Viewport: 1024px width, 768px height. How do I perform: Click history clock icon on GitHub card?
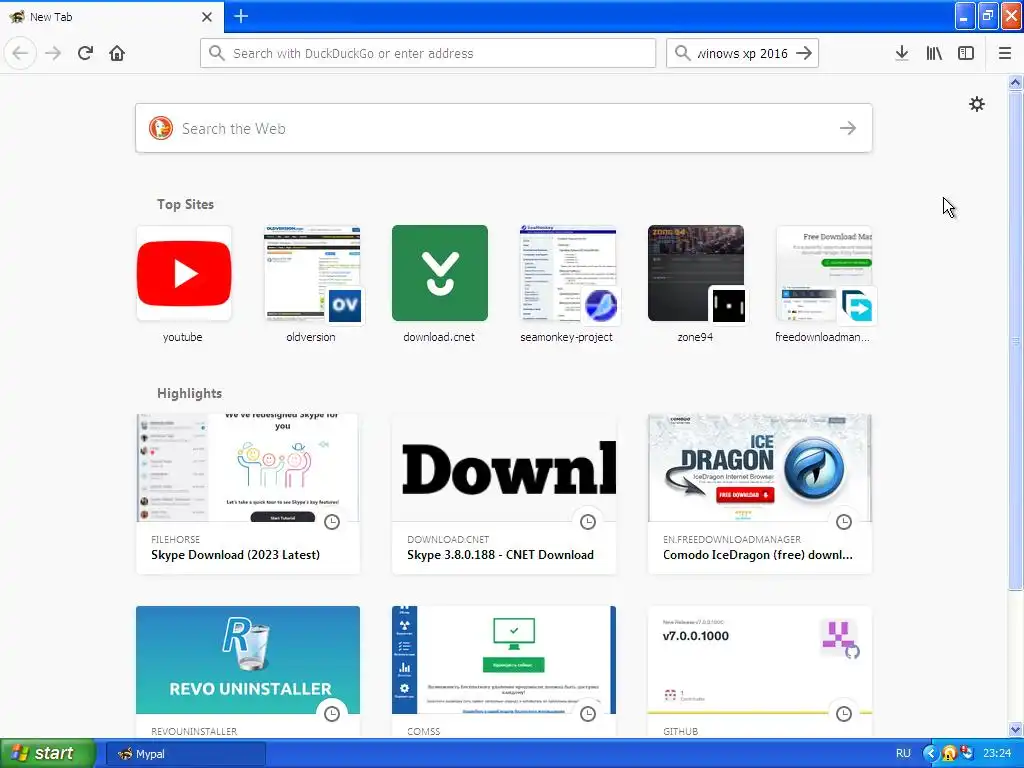pyautogui.click(x=844, y=714)
